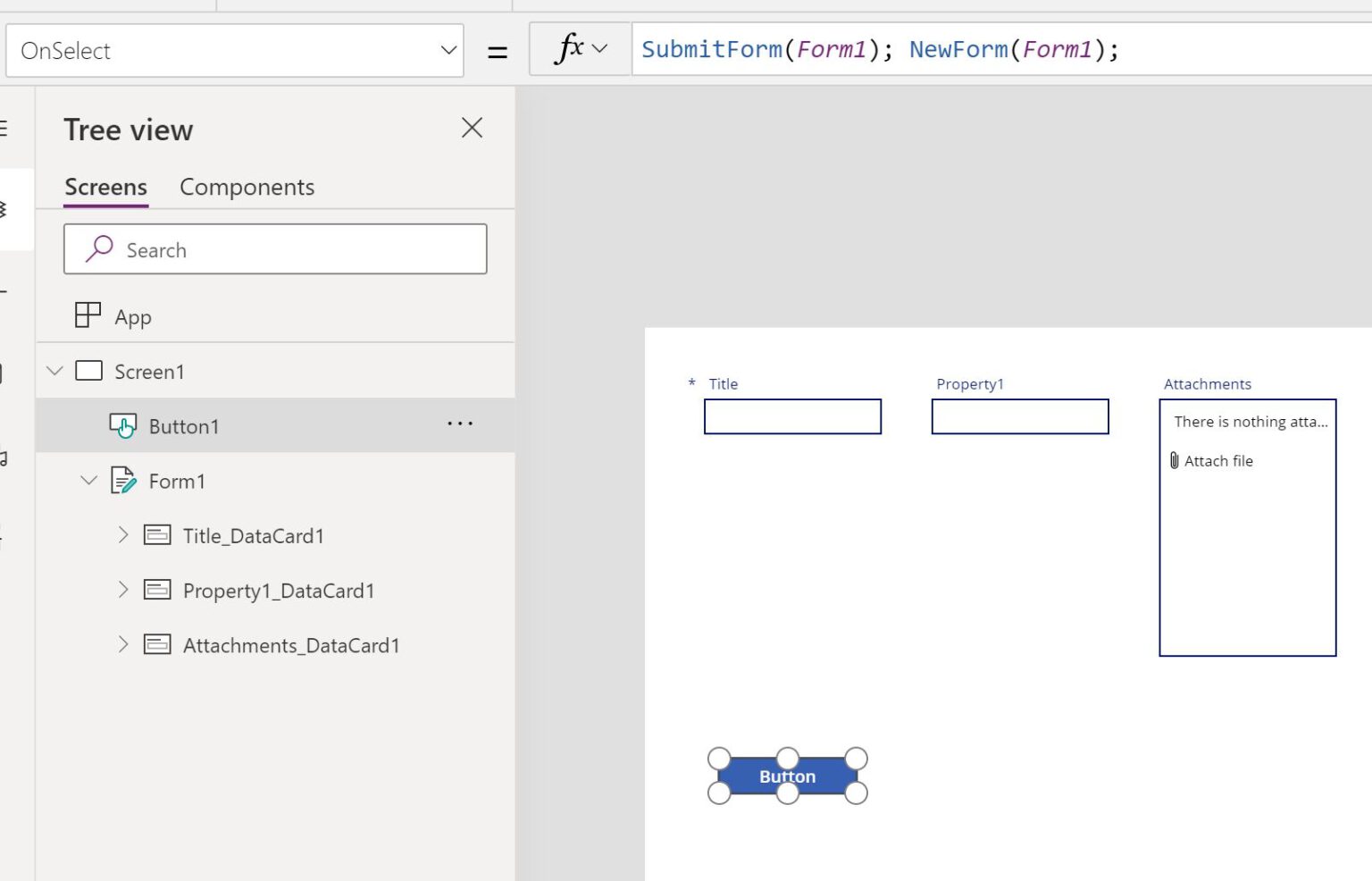Screen dimensions: 1372x881
Task: Click the Attach file paperclip icon
Action: click(x=1175, y=460)
